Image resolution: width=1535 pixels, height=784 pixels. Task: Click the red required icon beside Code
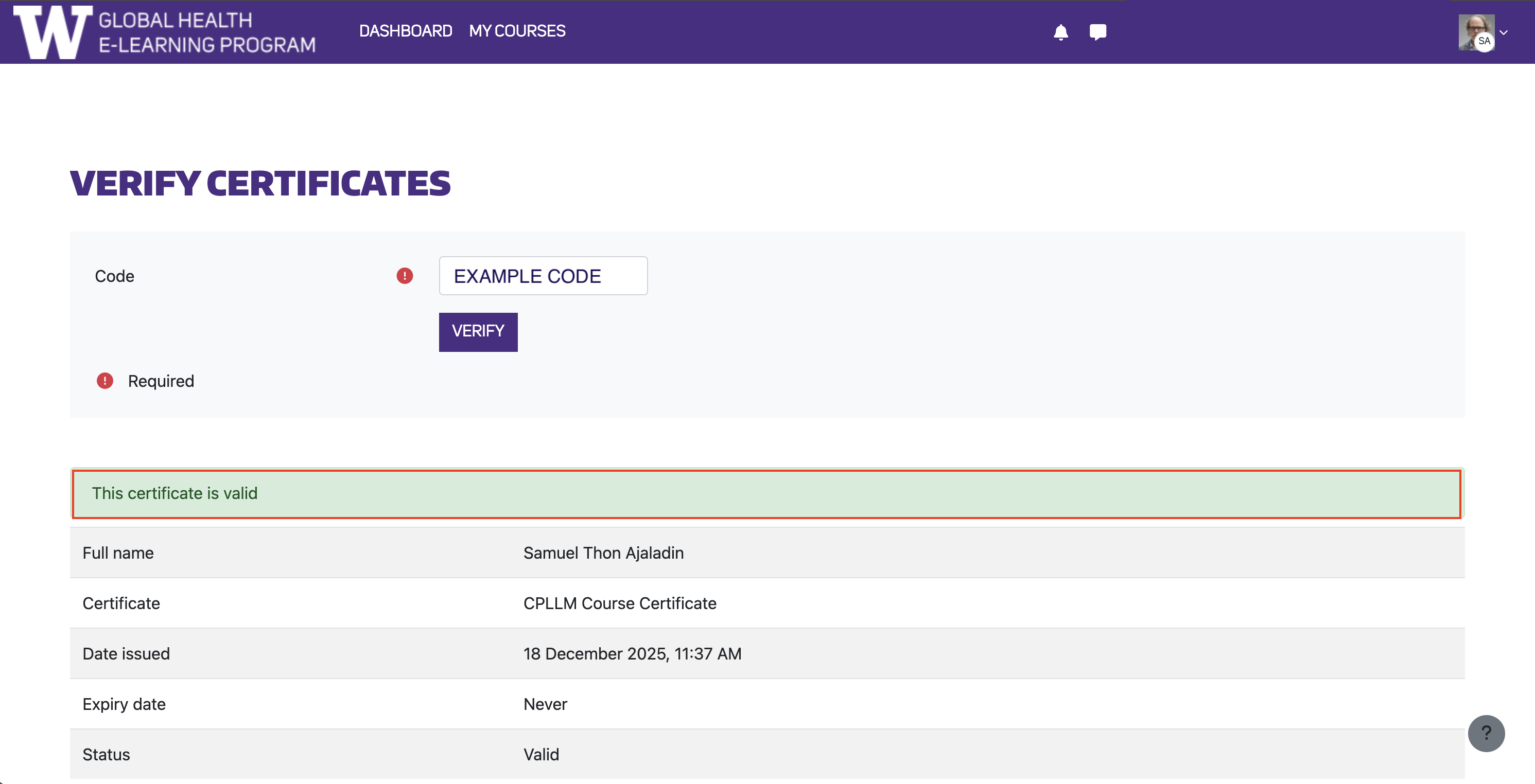pyautogui.click(x=405, y=276)
